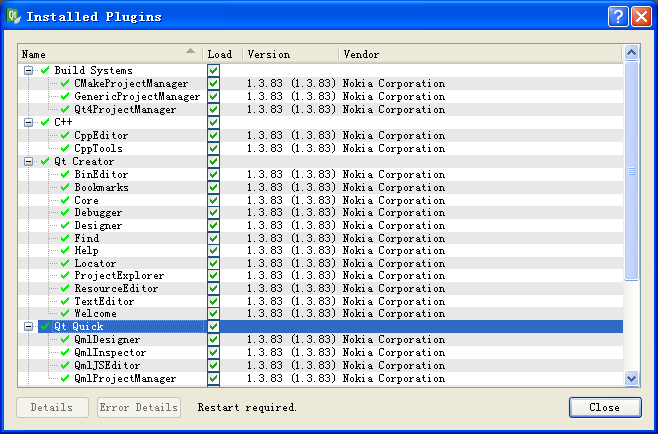Click Nokia Corporation vendor cell in Bookmarks row
This screenshot has height=434, width=658.
(x=394, y=187)
